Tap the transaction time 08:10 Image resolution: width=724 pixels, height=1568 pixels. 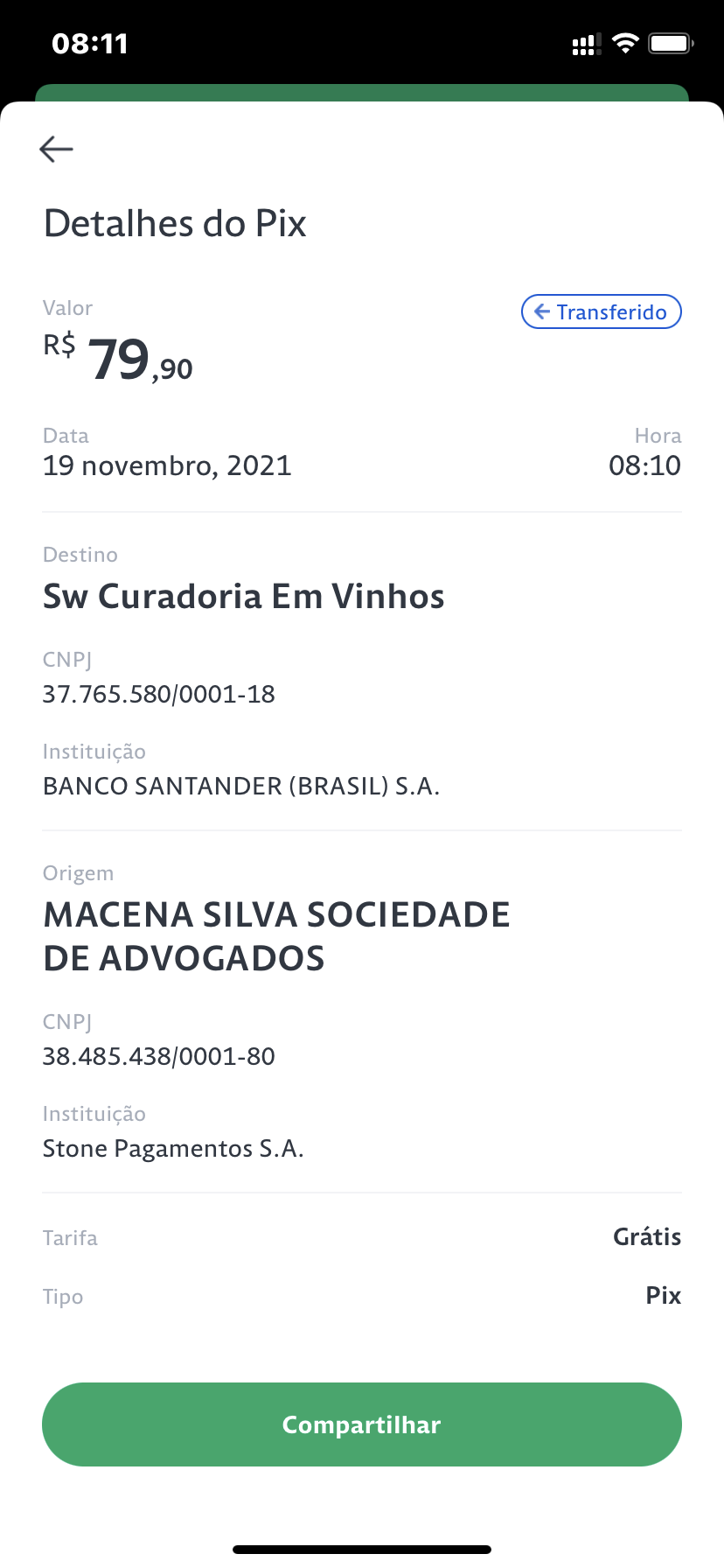644,465
